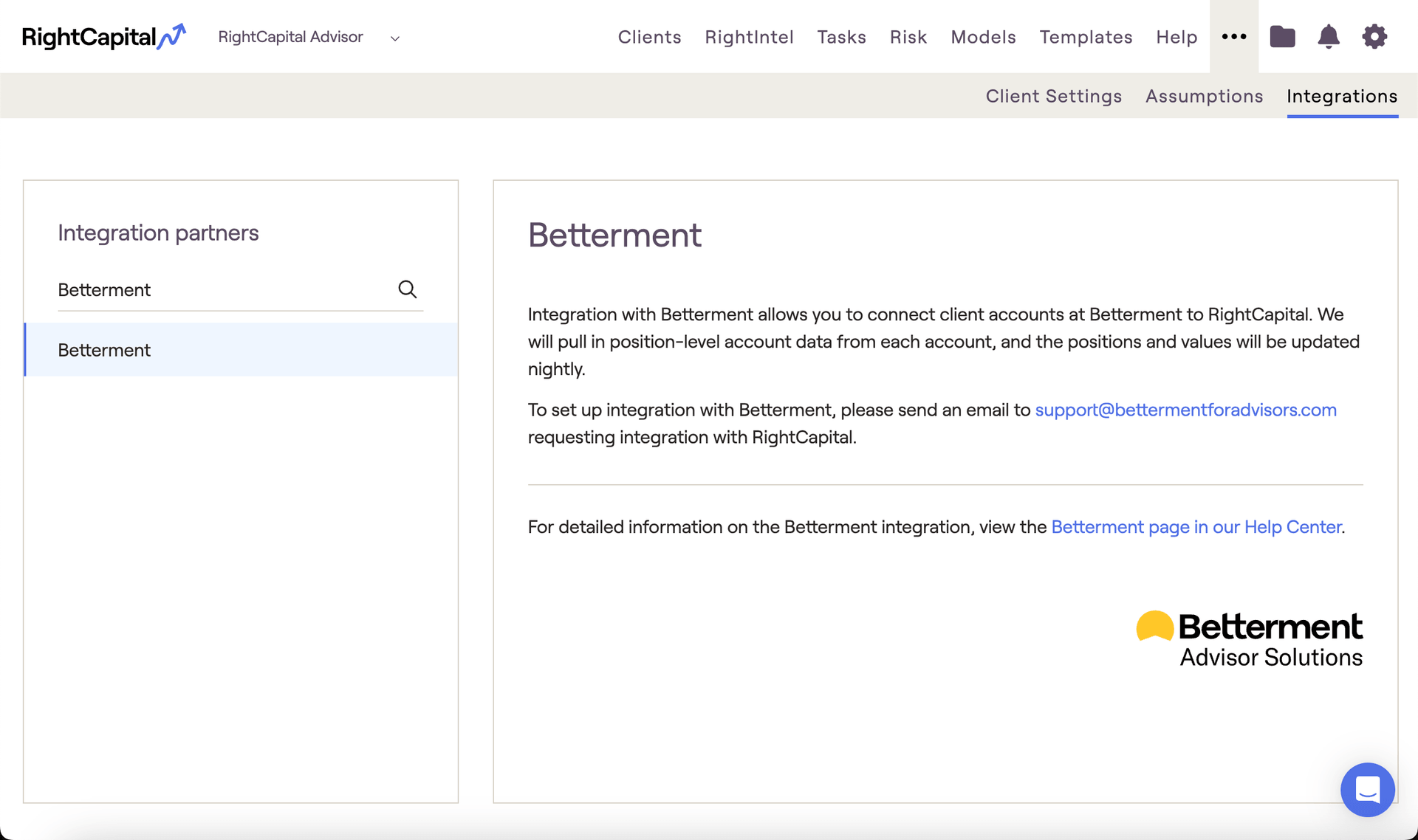1418x840 pixels.
Task: Open the Models menu
Action: (x=983, y=37)
